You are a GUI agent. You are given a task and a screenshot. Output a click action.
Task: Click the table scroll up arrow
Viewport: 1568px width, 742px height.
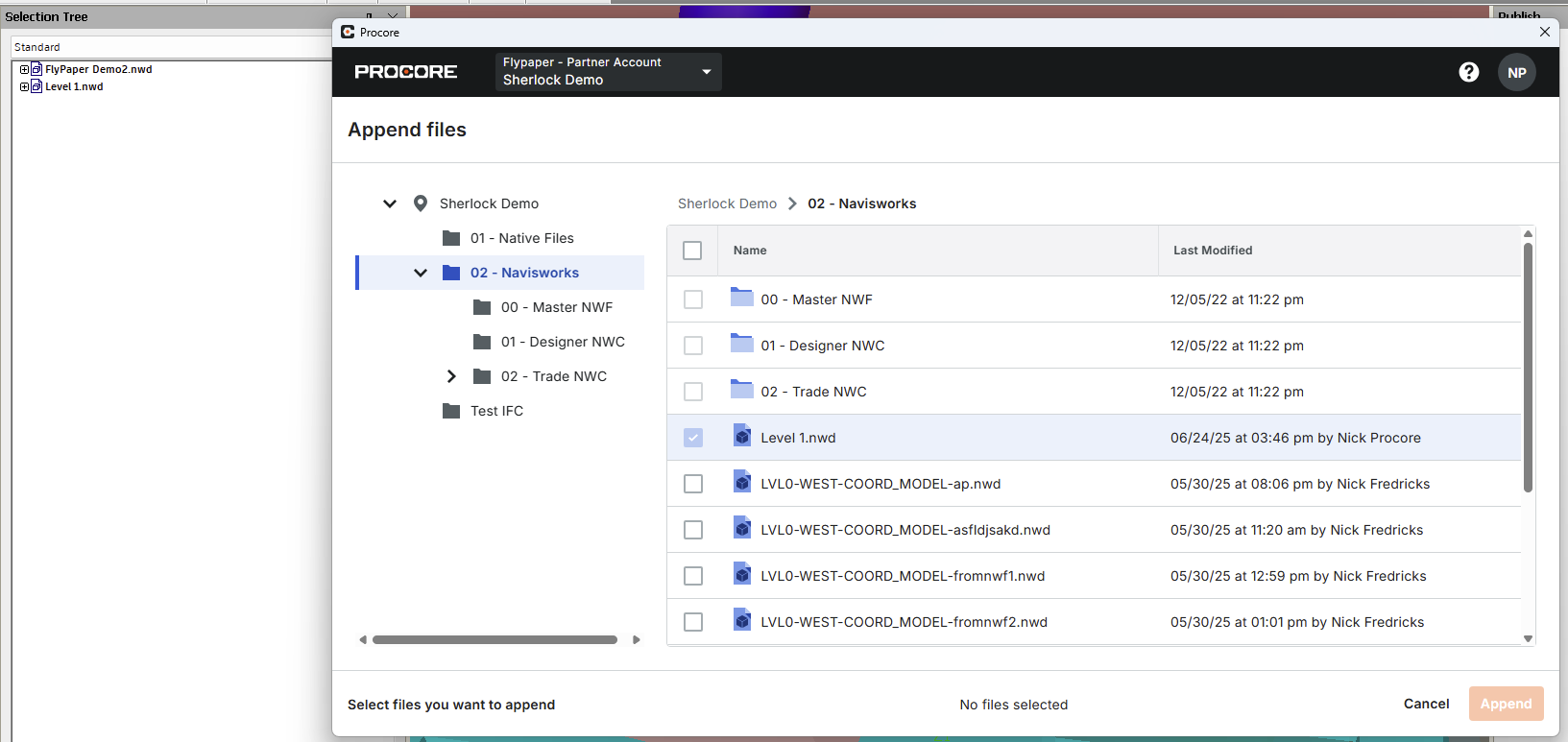1528,234
